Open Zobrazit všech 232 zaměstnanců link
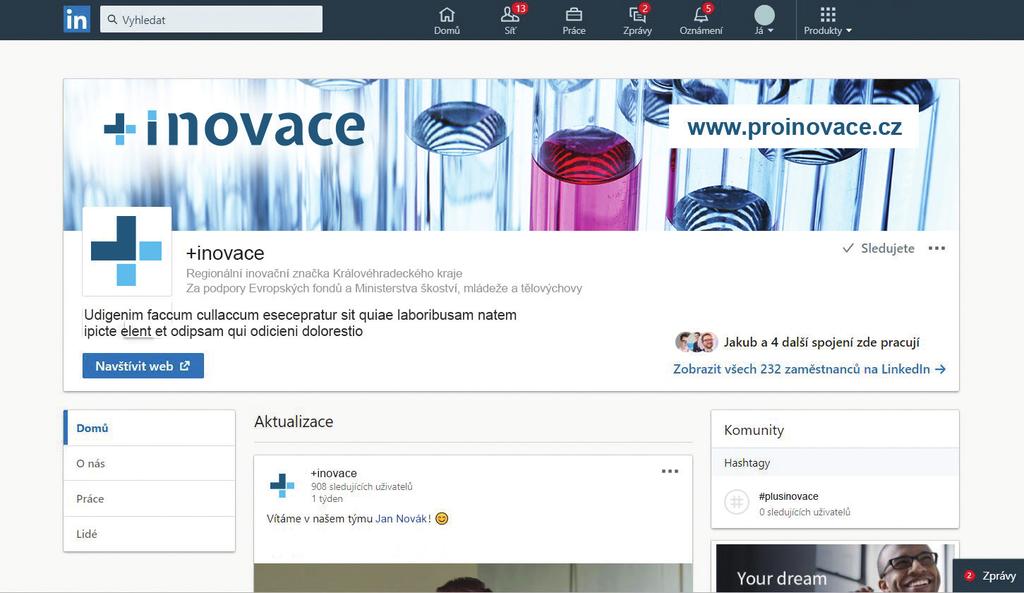 click(x=809, y=369)
